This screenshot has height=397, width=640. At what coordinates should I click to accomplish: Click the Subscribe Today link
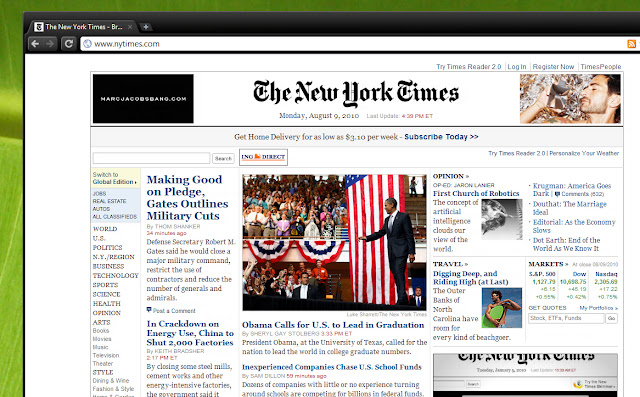pos(441,137)
